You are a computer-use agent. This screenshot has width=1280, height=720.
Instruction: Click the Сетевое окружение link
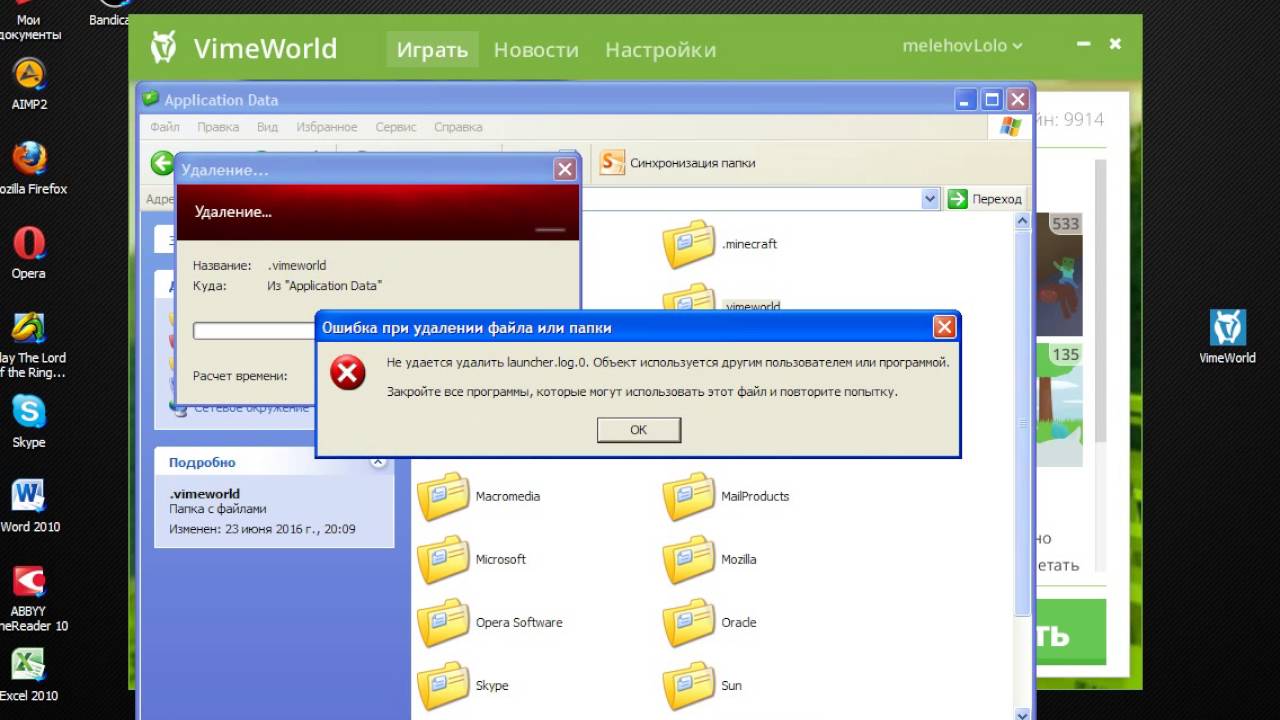pos(251,408)
